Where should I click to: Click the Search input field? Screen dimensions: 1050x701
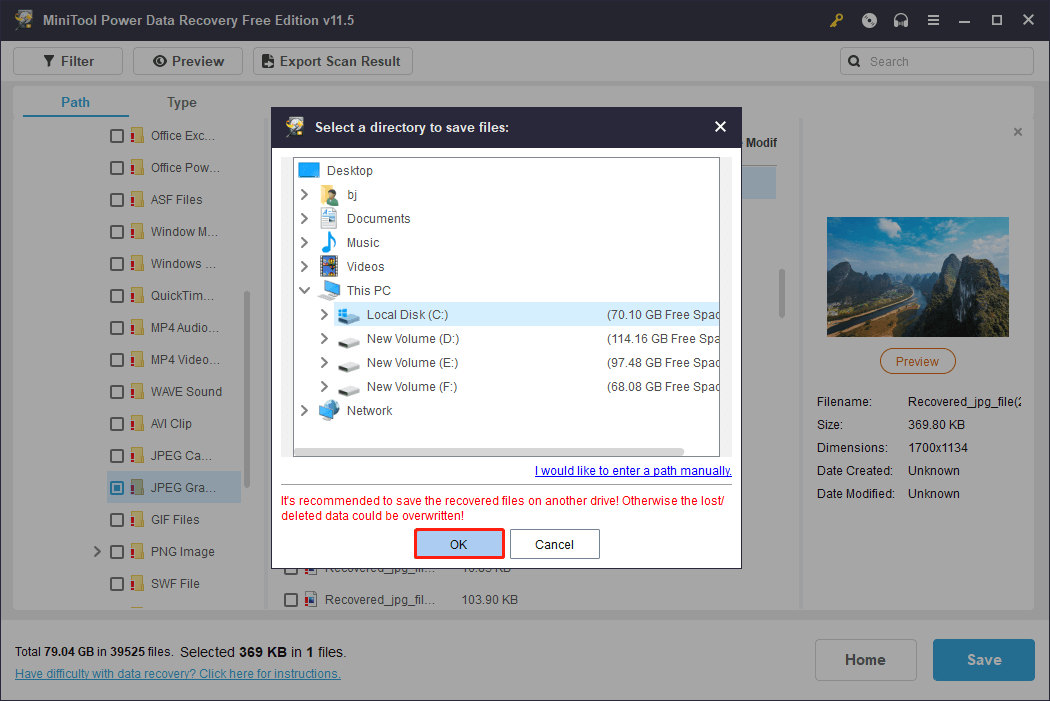point(937,61)
